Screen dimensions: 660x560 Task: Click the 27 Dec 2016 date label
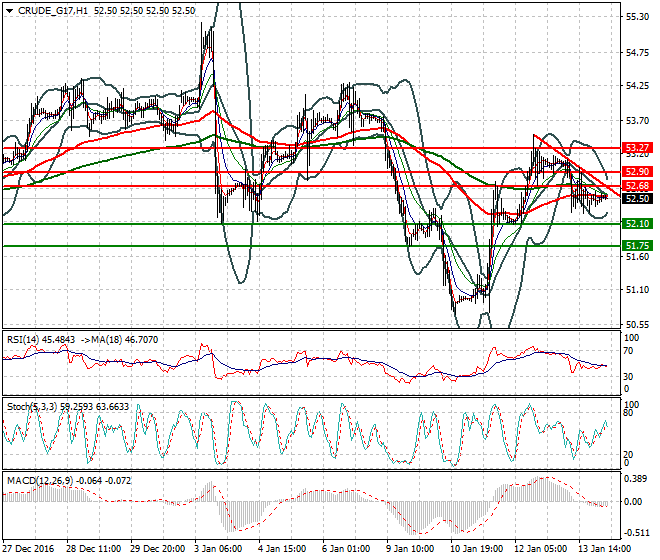[28, 549]
